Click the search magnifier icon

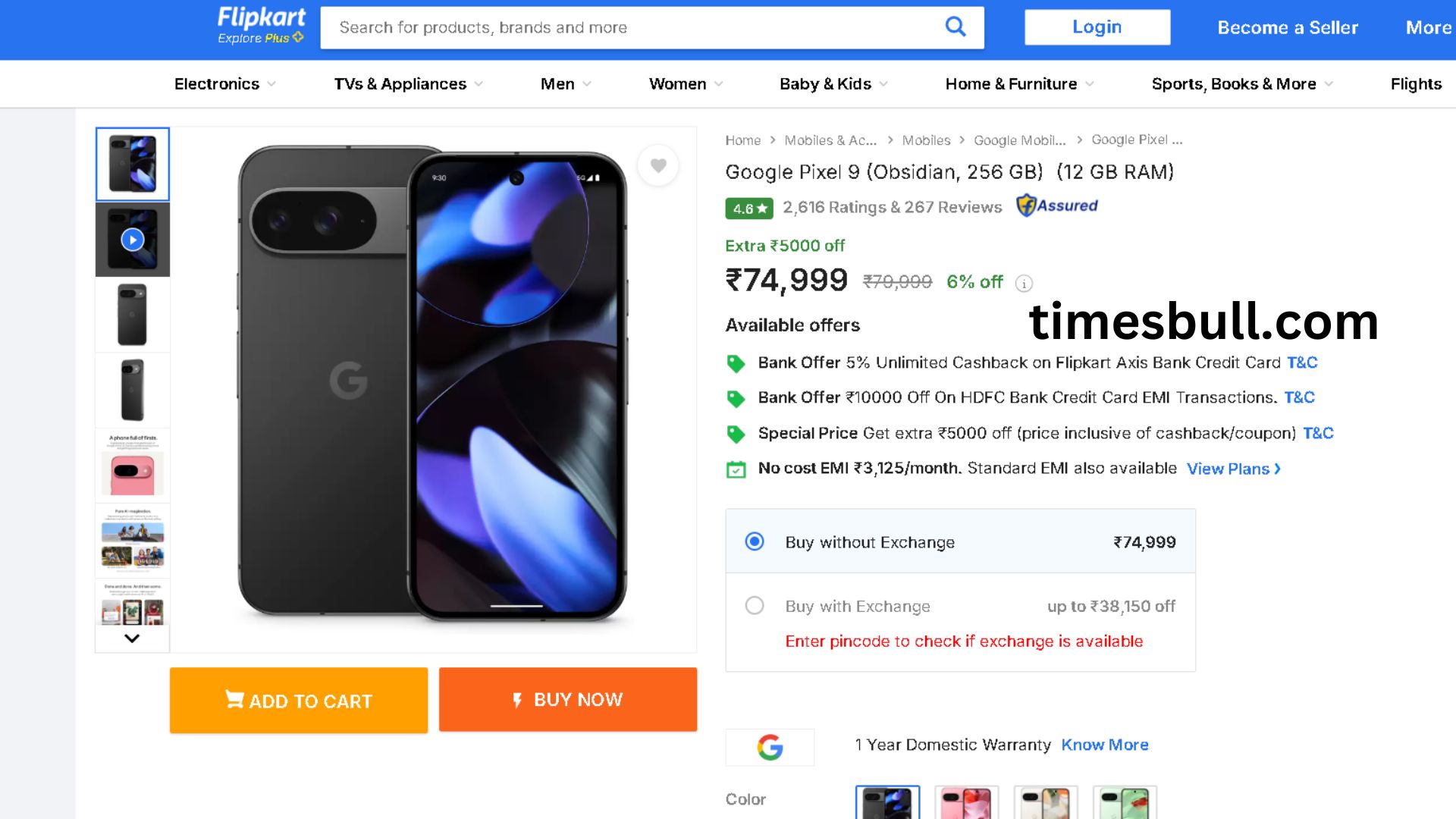click(955, 27)
